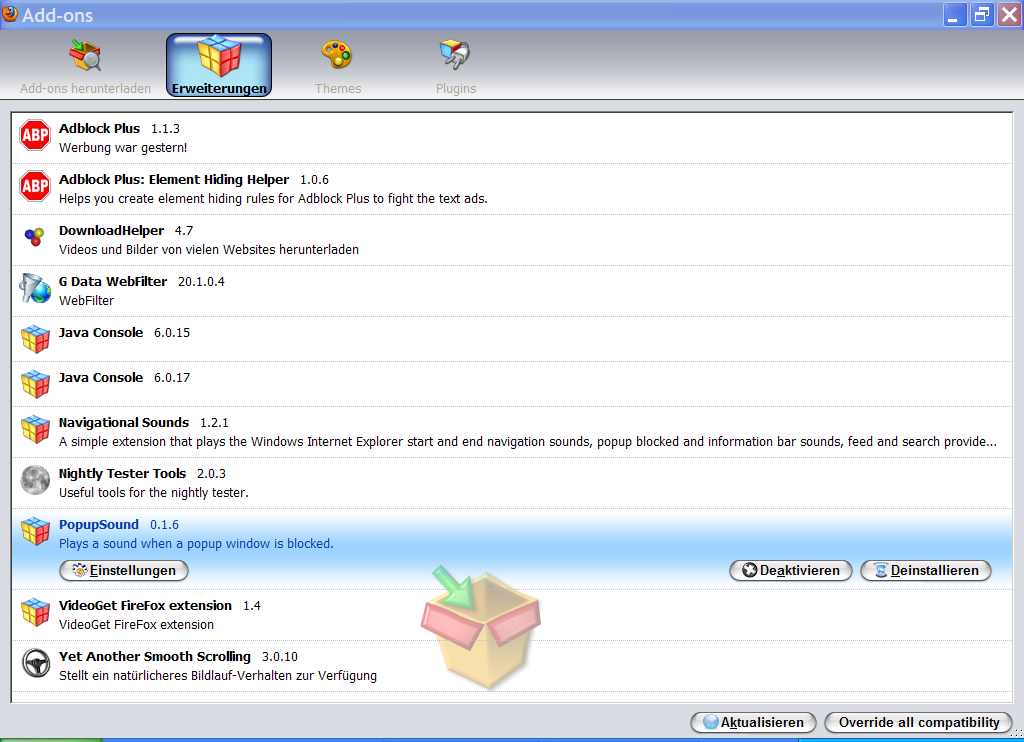Click the Yet Another Smooth Scrolling wheel icon
This screenshot has width=1024, height=742.
point(35,663)
